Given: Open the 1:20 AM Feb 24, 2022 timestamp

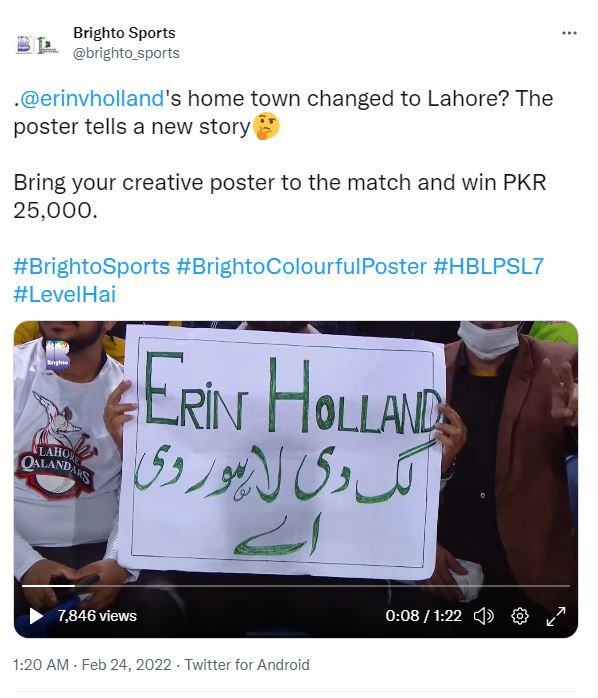Looking at the screenshot, I should 92,665.
